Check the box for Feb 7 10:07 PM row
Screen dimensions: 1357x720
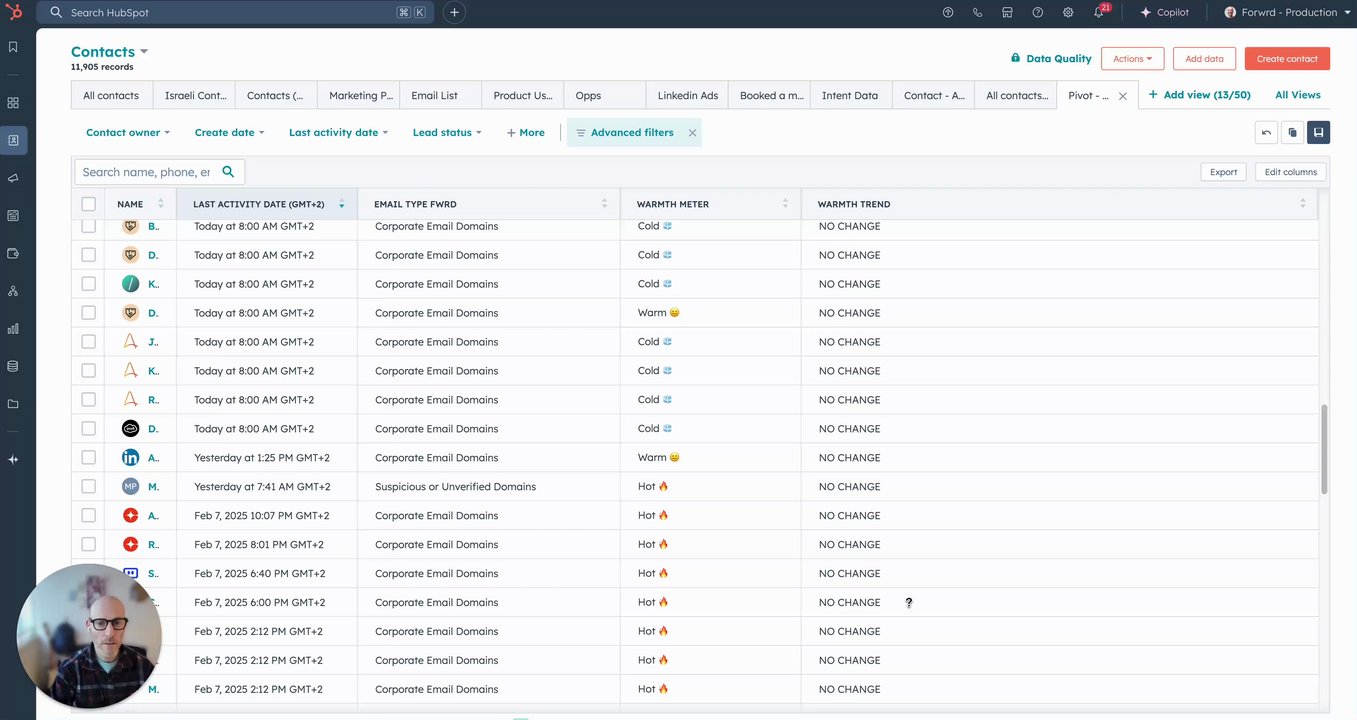(88, 515)
